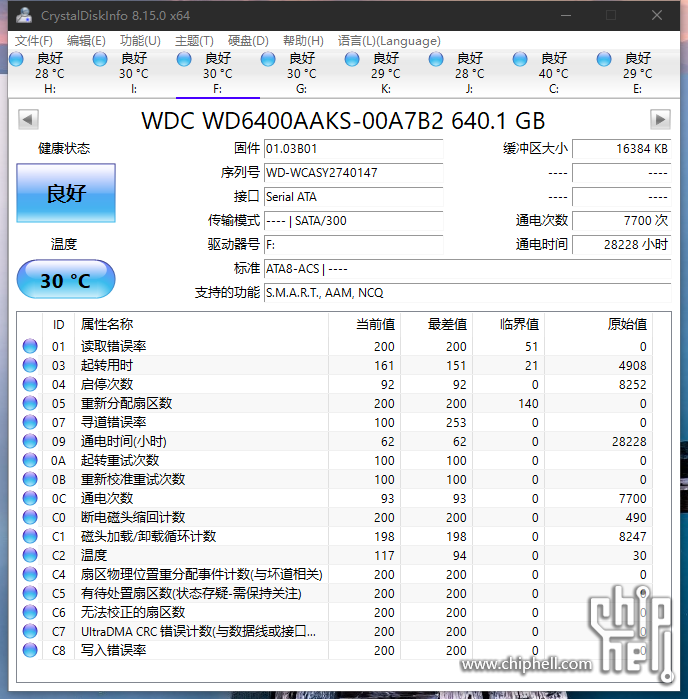Click raw value 4908 of 起转用时
688x699 pixels.
(632, 366)
